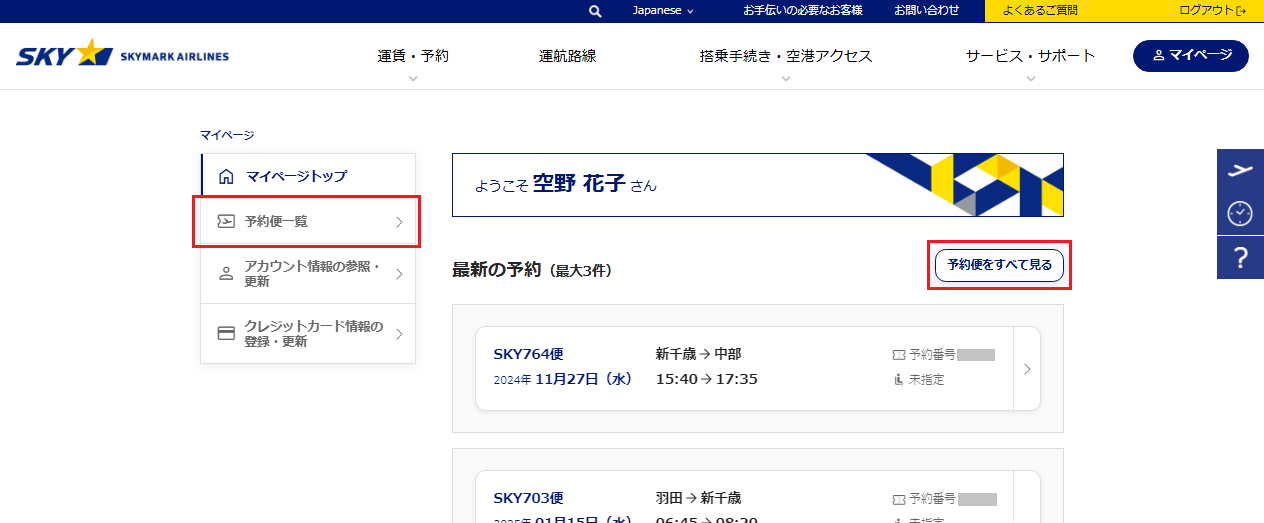
Task: Open the Japanese language dropdown
Action: coord(662,11)
